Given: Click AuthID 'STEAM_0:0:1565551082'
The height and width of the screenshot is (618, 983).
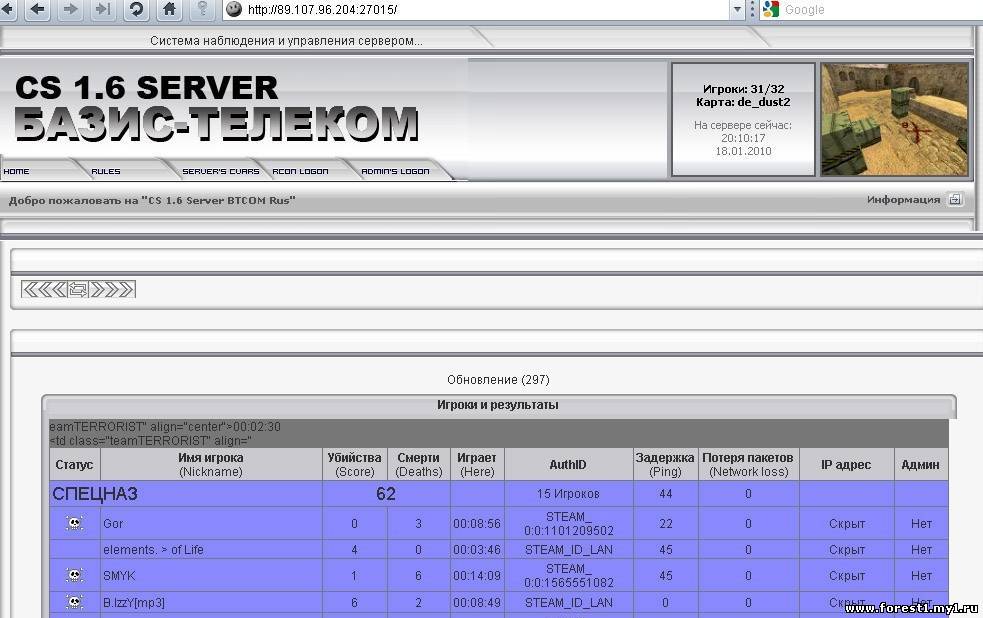Looking at the screenshot, I should [x=569, y=575].
